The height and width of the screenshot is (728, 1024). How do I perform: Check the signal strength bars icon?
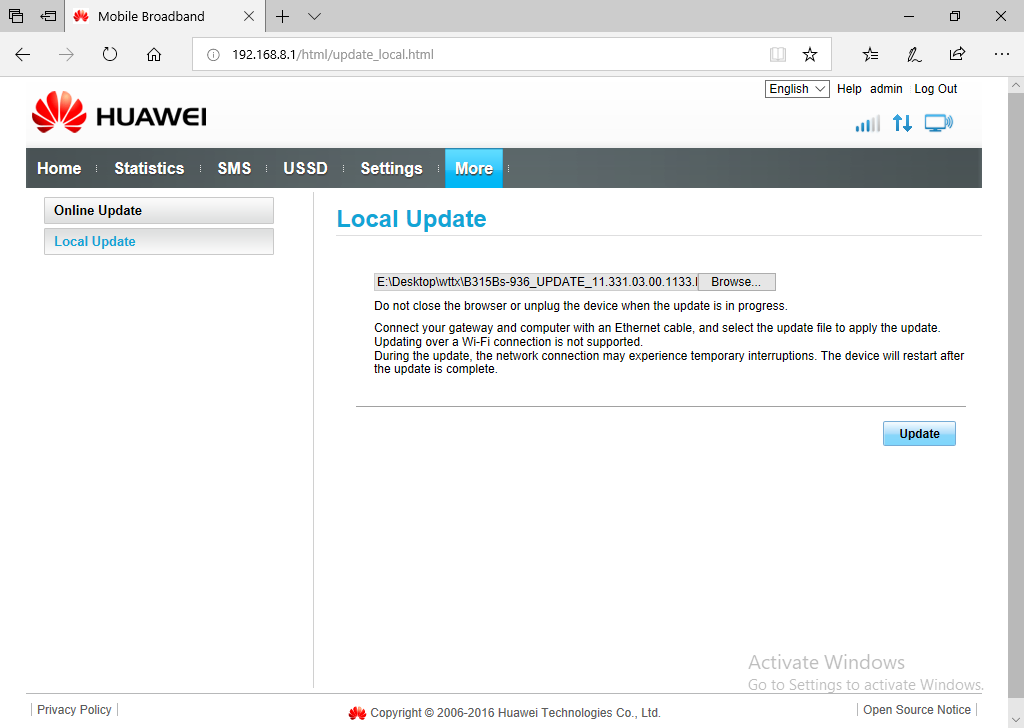pyautogui.click(x=868, y=123)
